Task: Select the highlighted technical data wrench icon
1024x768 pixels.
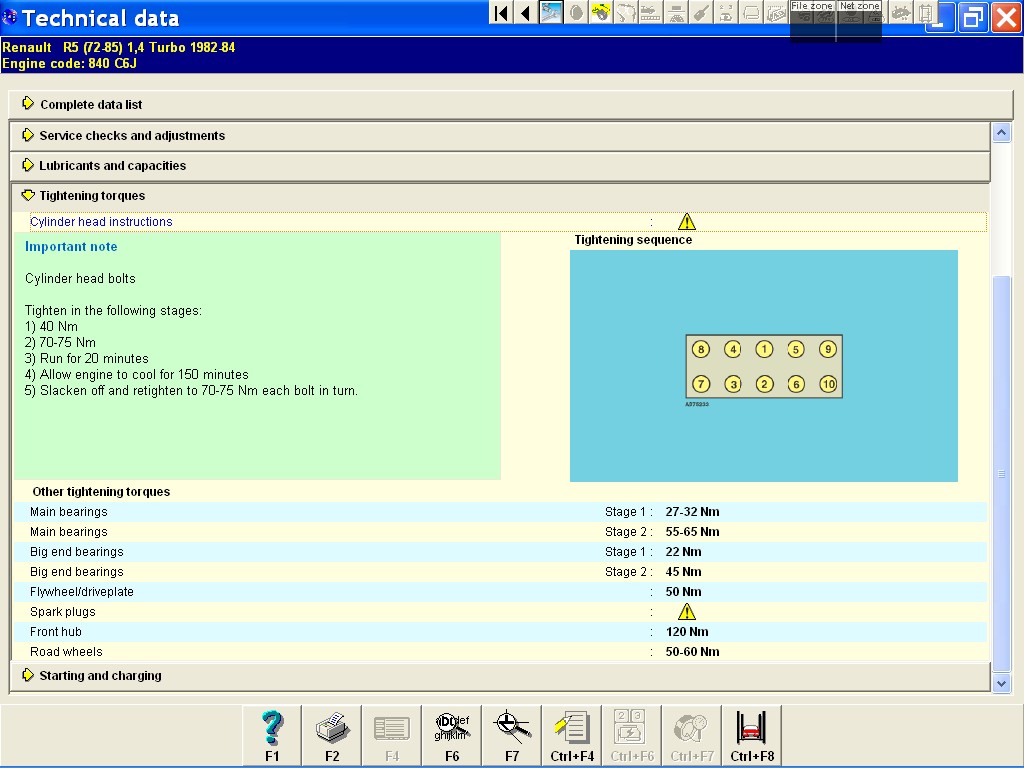Action: pyautogui.click(x=551, y=13)
